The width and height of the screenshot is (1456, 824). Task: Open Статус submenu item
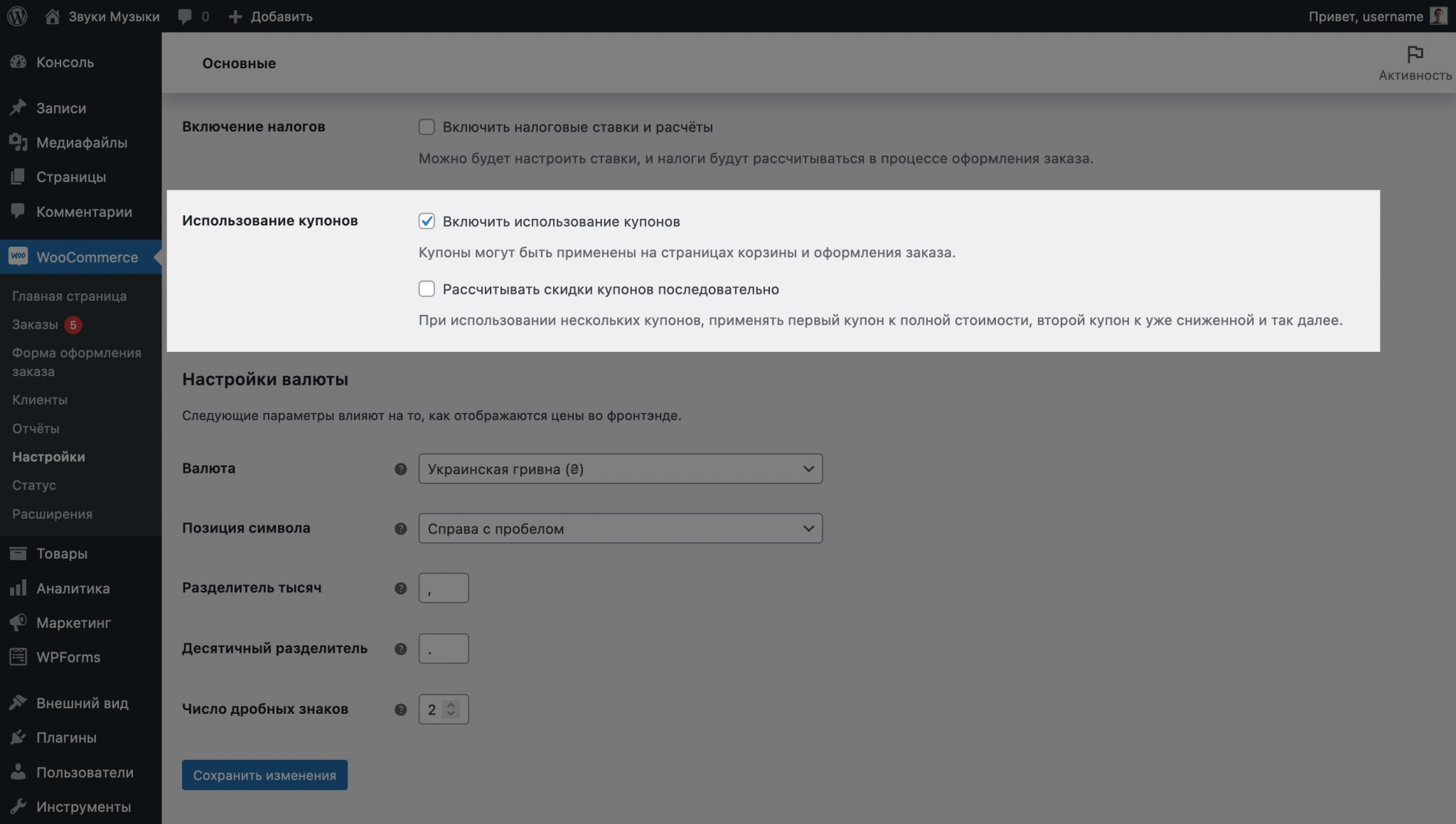click(34, 485)
